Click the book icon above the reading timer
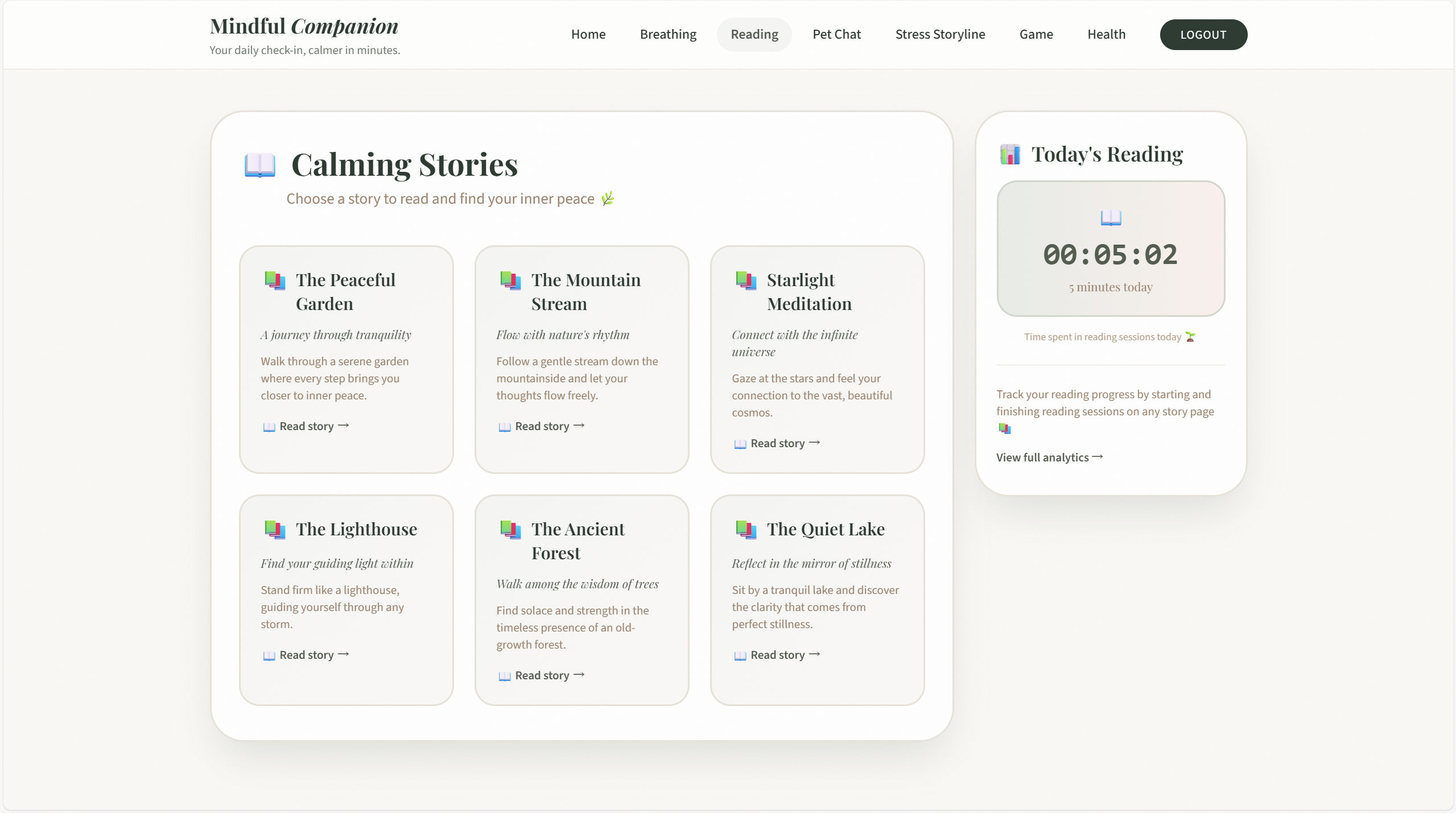1456x813 pixels. [x=1111, y=217]
